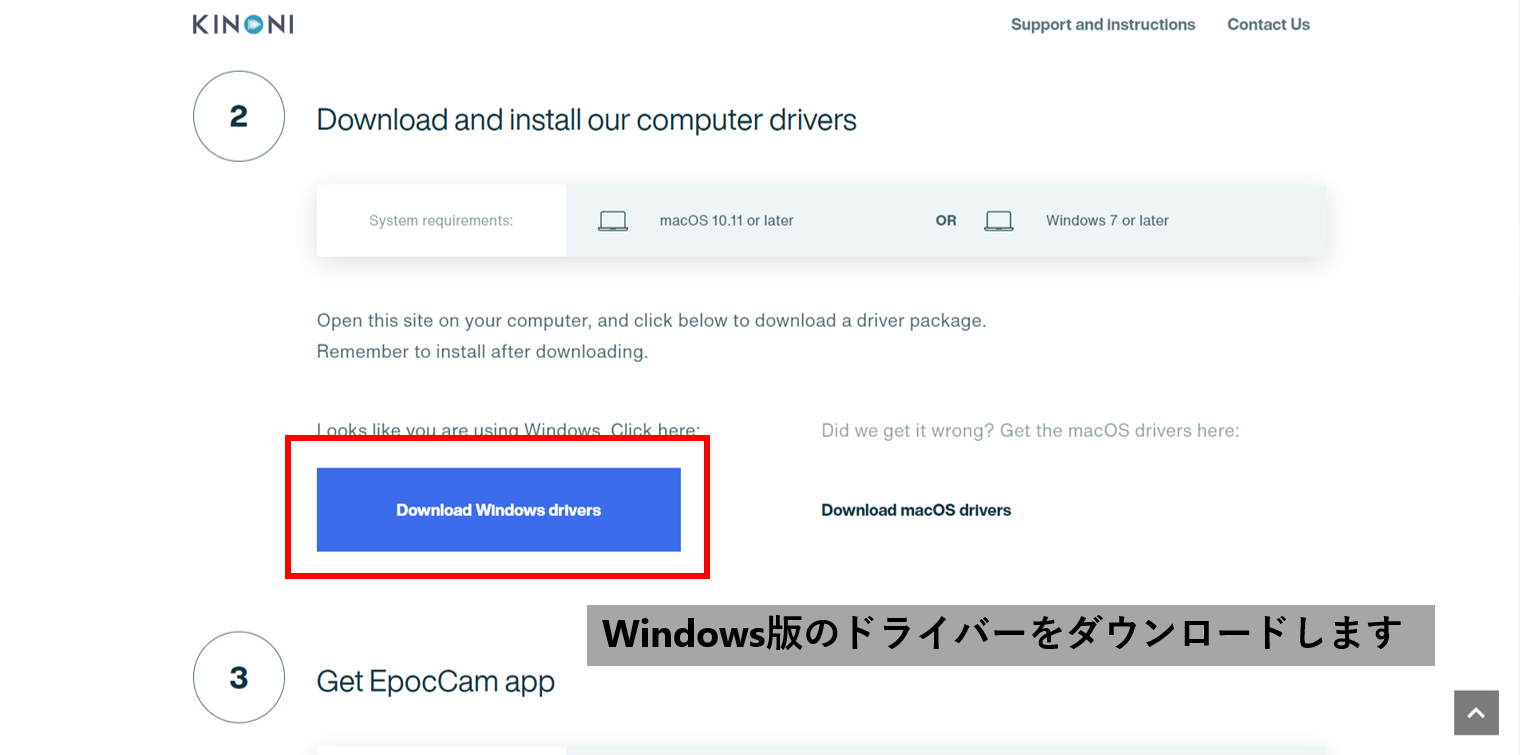The height and width of the screenshot is (755, 1520).
Task: Click the Download Windows drivers button
Action: click(x=498, y=510)
